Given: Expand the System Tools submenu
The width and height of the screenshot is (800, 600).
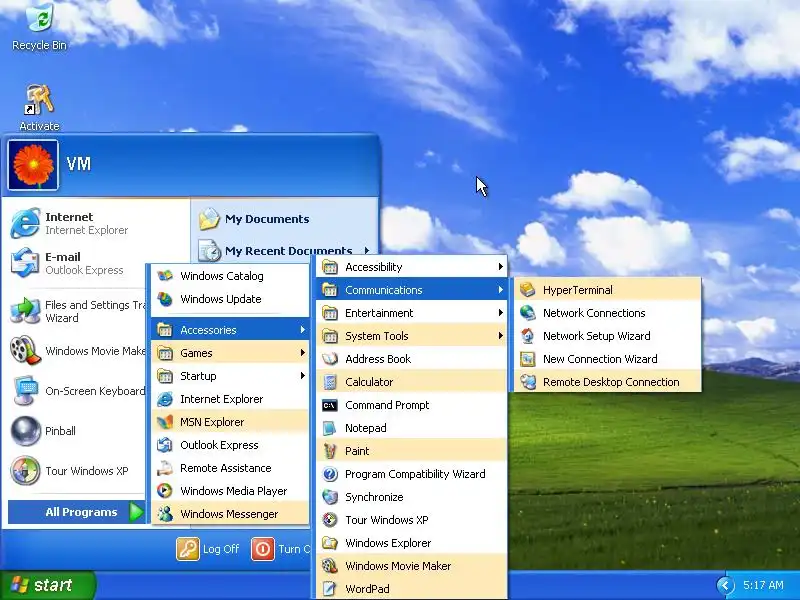Looking at the screenshot, I should (x=411, y=336).
